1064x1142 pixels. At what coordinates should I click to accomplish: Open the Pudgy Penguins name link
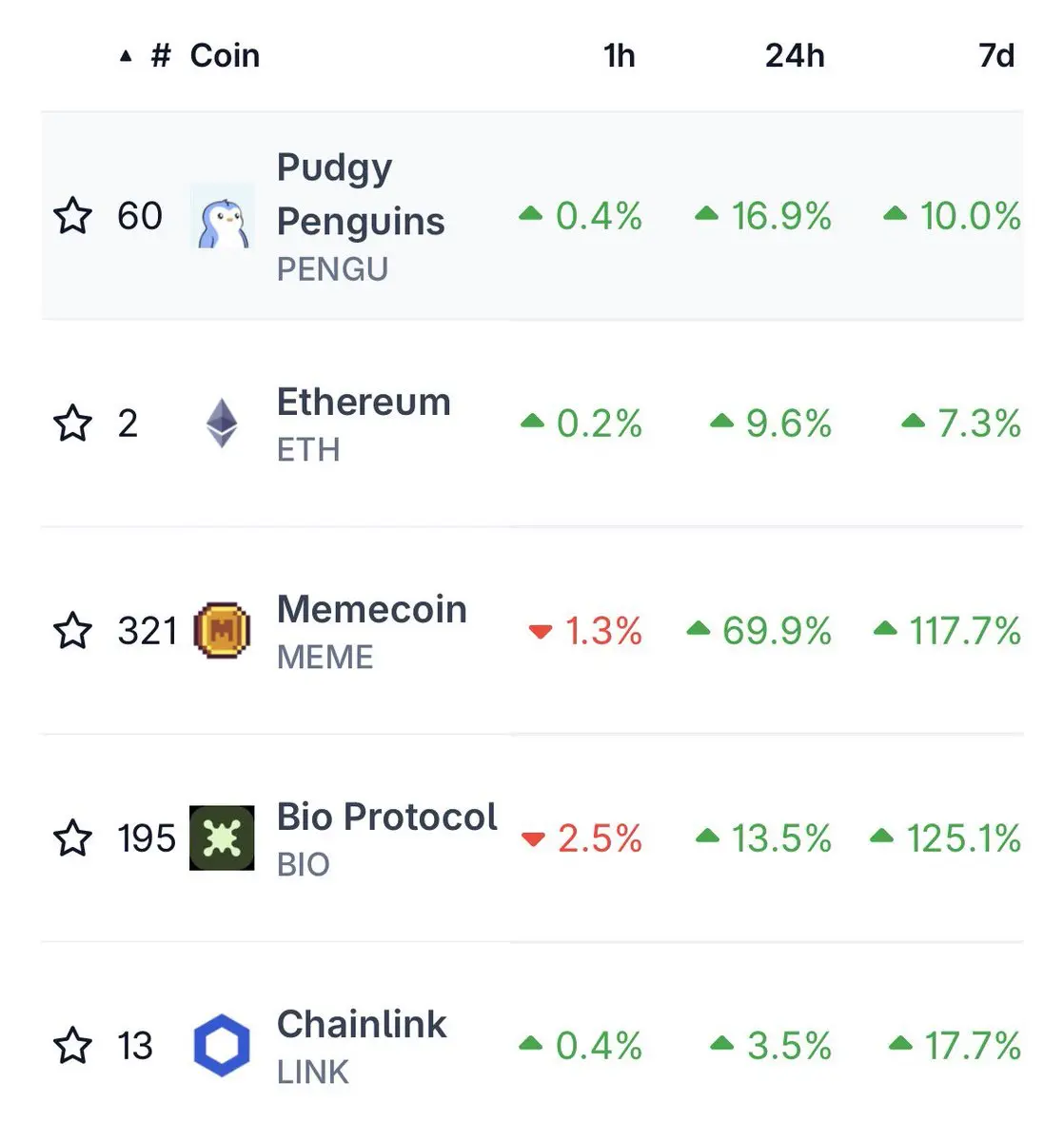tap(361, 194)
